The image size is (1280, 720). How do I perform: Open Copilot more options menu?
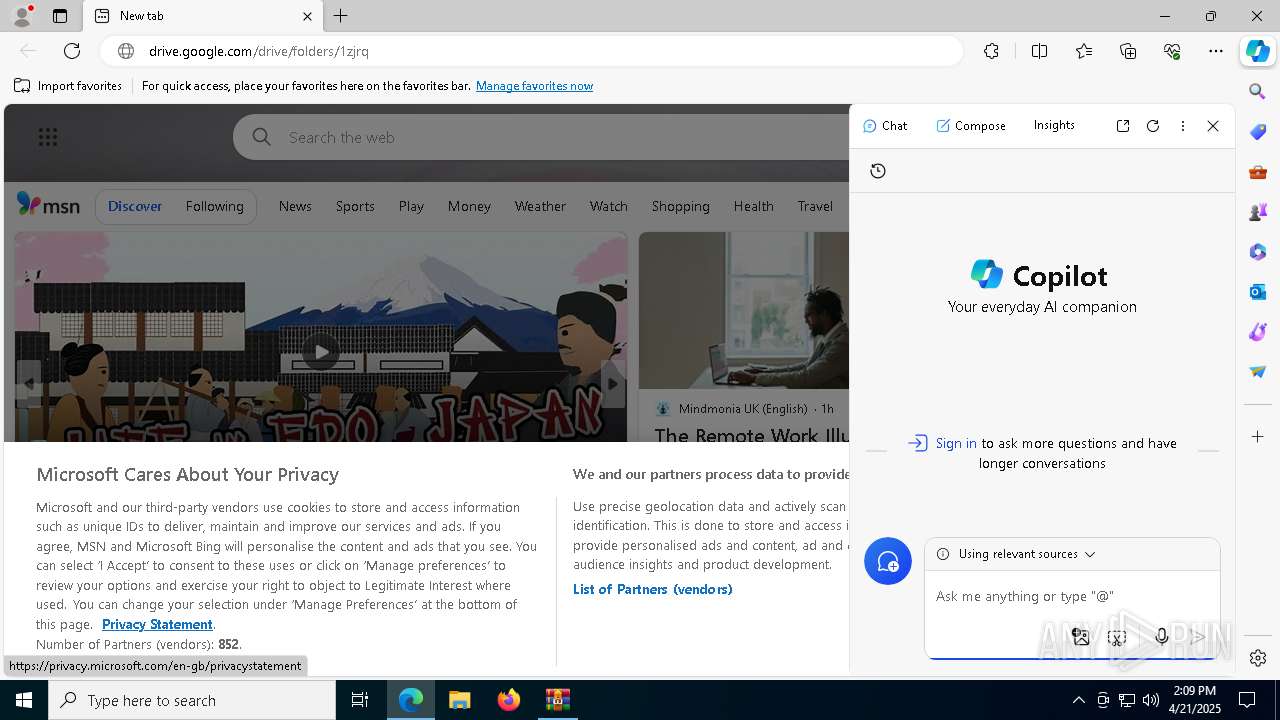pyautogui.click(x=1183, y=126)
